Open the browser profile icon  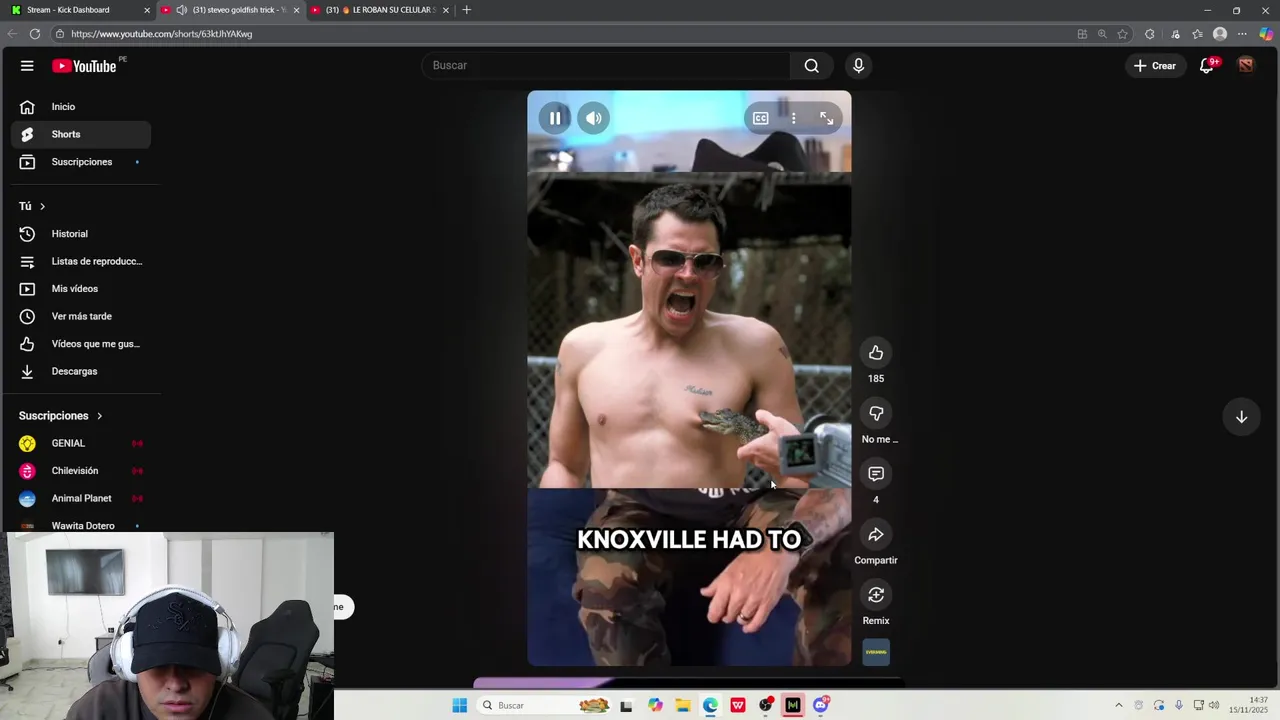pyautogui.click(x=1220, y=34)
